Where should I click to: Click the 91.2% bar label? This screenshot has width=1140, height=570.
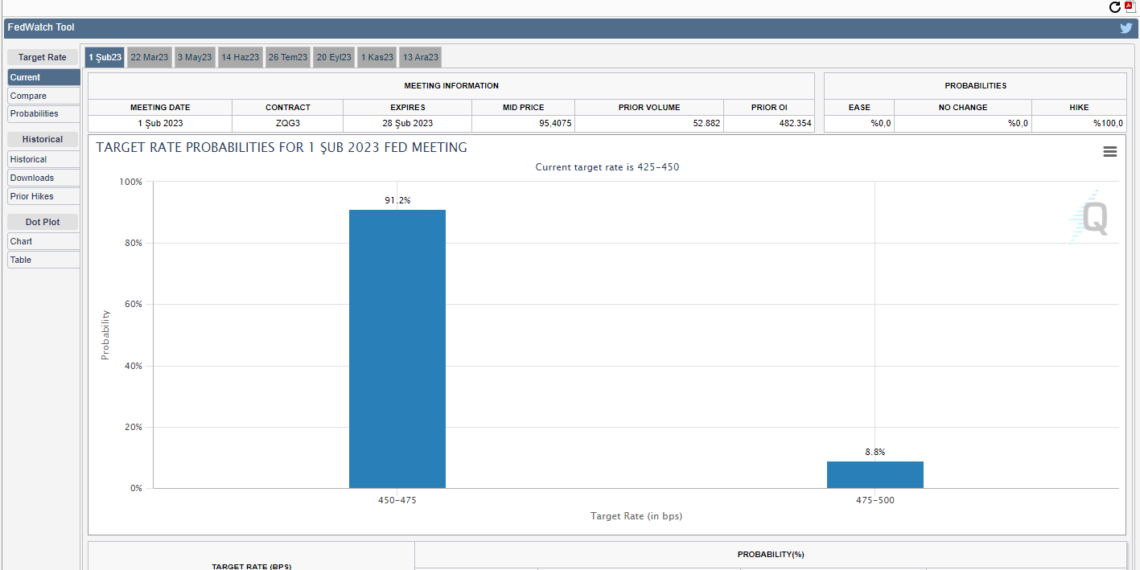click(x=398, y=200)
